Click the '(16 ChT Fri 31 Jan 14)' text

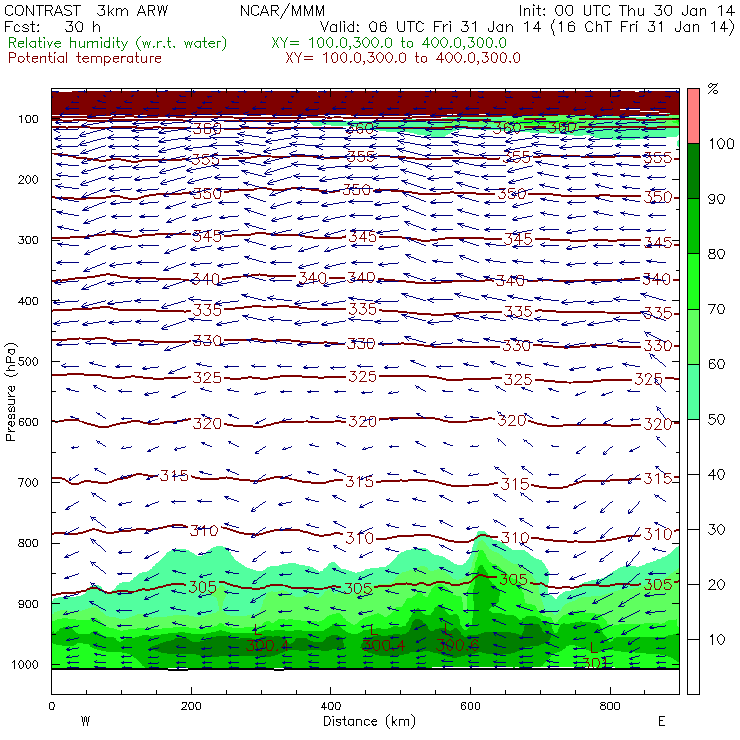coord(642,27)
